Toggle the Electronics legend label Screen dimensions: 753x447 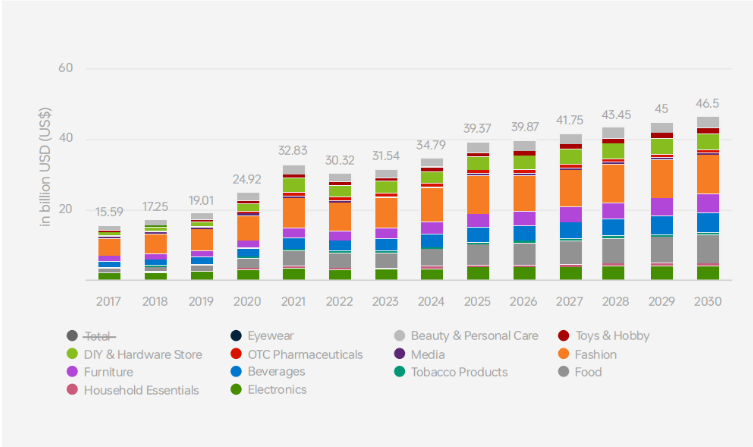277,389
